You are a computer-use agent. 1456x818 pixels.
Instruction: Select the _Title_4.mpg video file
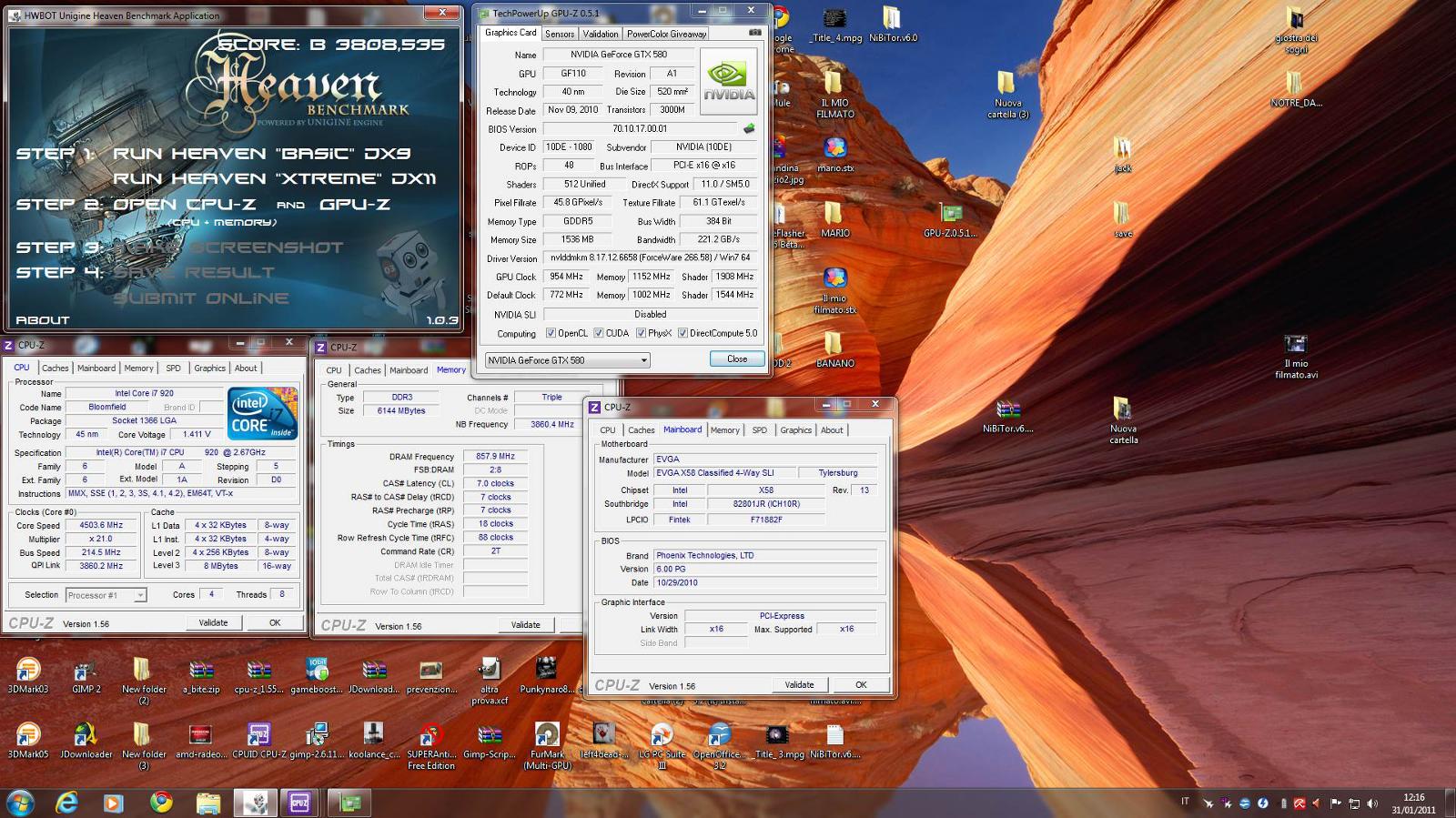[x=834, y=25]
